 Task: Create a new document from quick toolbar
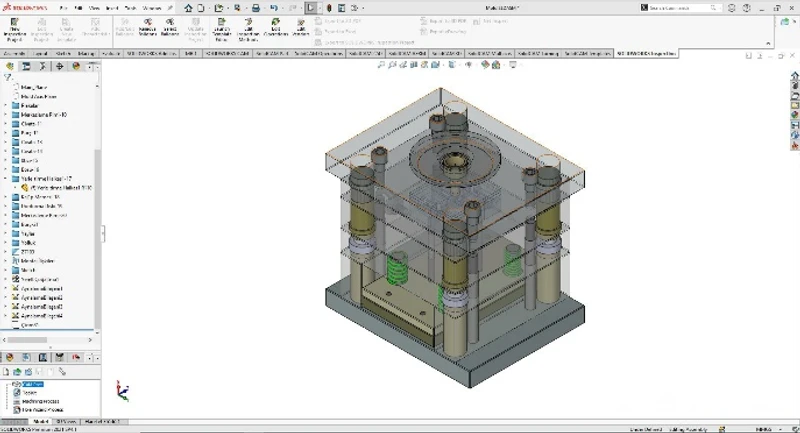[201, 8]
